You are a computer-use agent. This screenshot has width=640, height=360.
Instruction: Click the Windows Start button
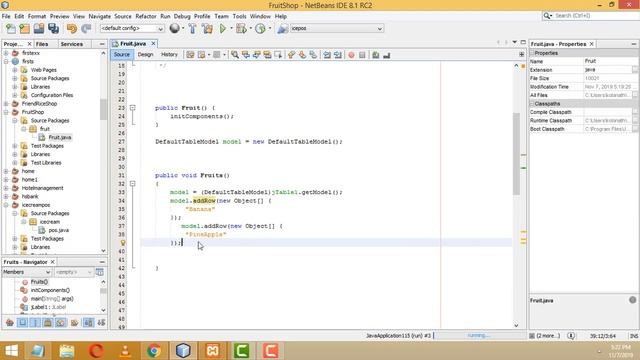[11, 351]
